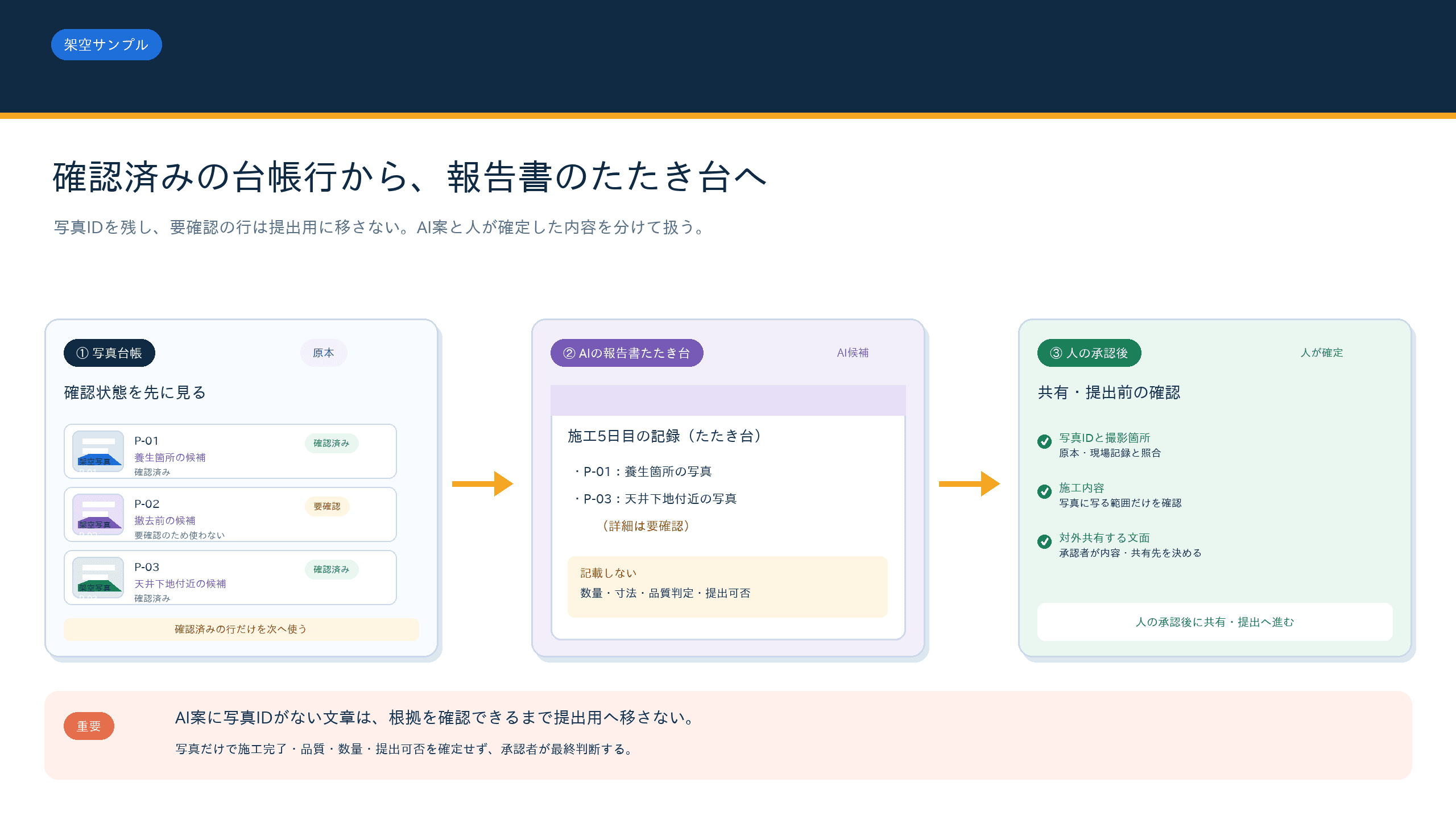1456x819 pixels.
Task: Click the 架空サンプル badge
Action: 106,44
